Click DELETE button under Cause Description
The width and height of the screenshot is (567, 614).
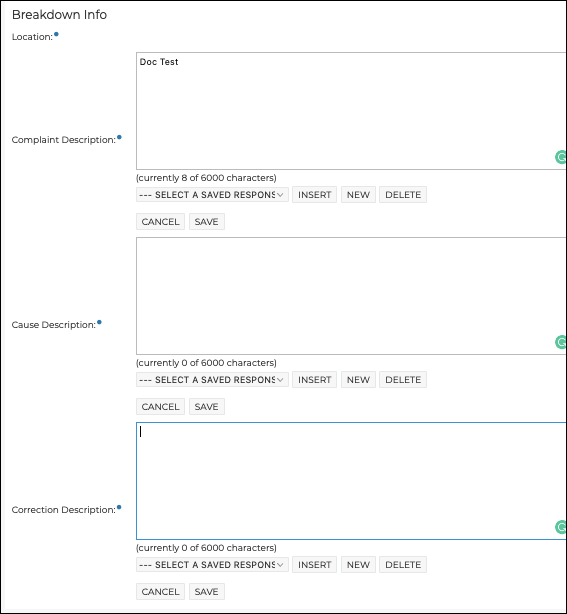[x=403, y=379]
